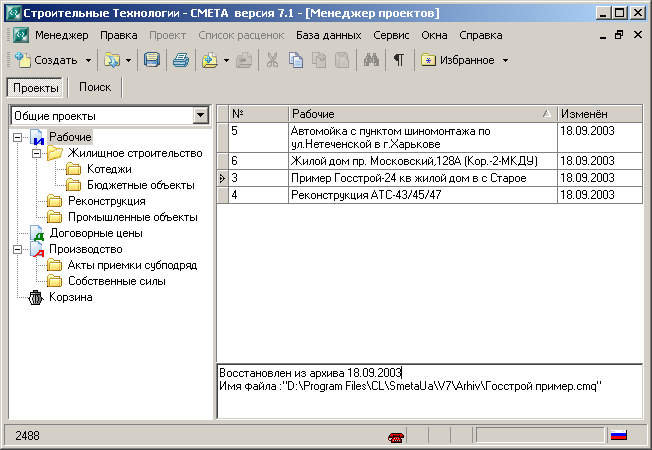Viewport: 652px width, 450px height.
Task: Click the import folder-with-arrow icon
Action: pyautogui.click(x=210, y=61)
